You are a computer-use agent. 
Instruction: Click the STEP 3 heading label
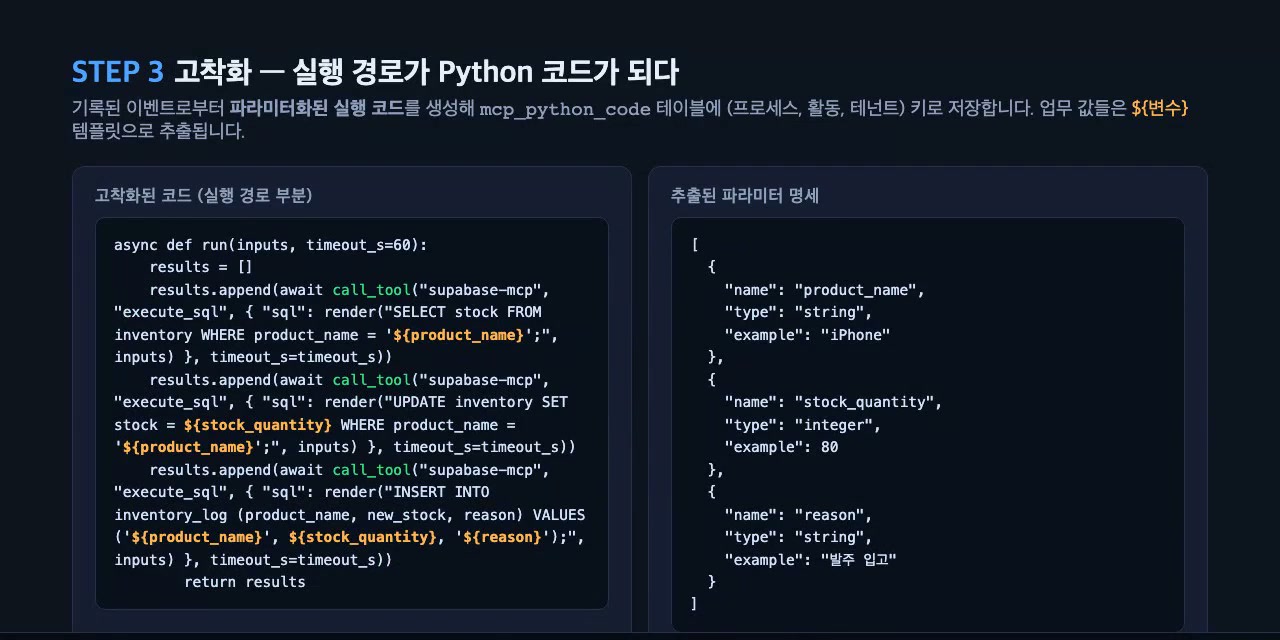(x=117, y=72)
